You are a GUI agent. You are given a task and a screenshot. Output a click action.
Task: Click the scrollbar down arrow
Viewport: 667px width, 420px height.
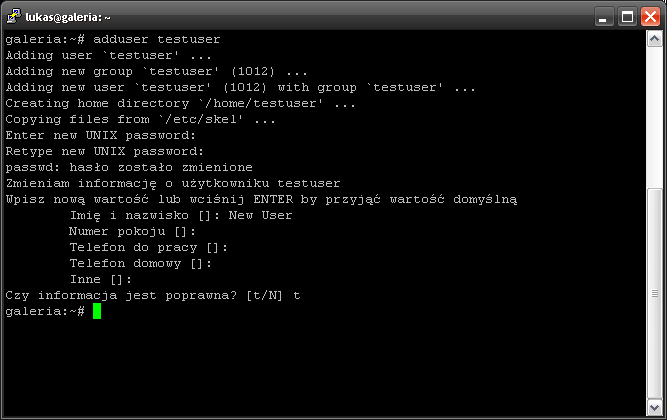coord(654,407)
